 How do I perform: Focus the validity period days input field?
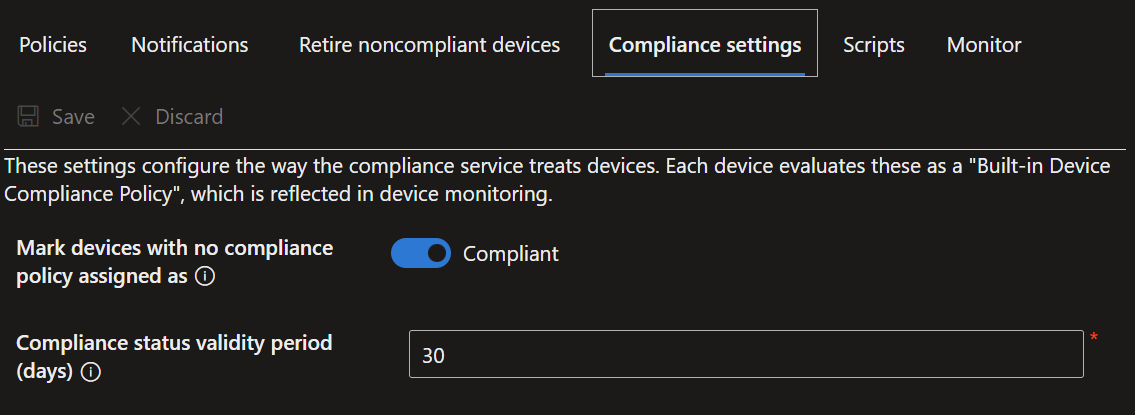click(x=746, y=354)
